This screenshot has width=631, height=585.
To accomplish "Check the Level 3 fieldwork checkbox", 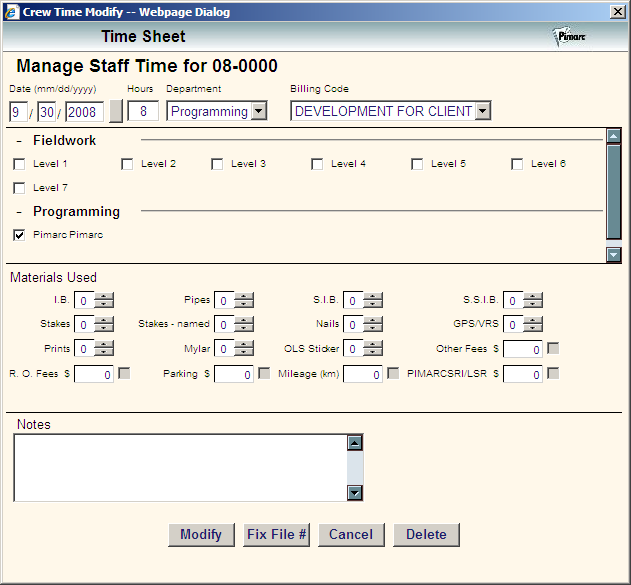I will 217,164.
